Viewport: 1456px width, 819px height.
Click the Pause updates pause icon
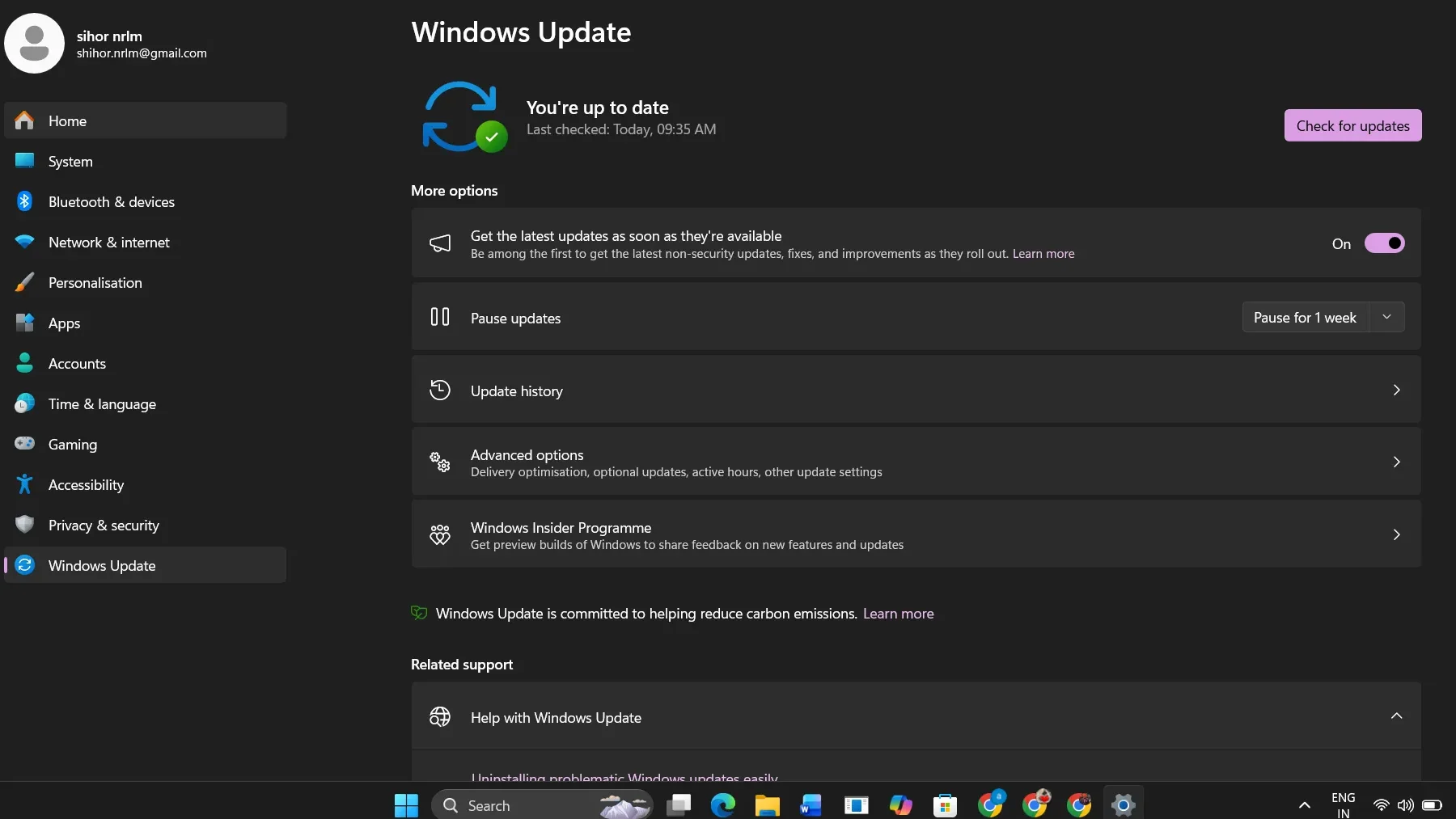click(x=440, y=317)
